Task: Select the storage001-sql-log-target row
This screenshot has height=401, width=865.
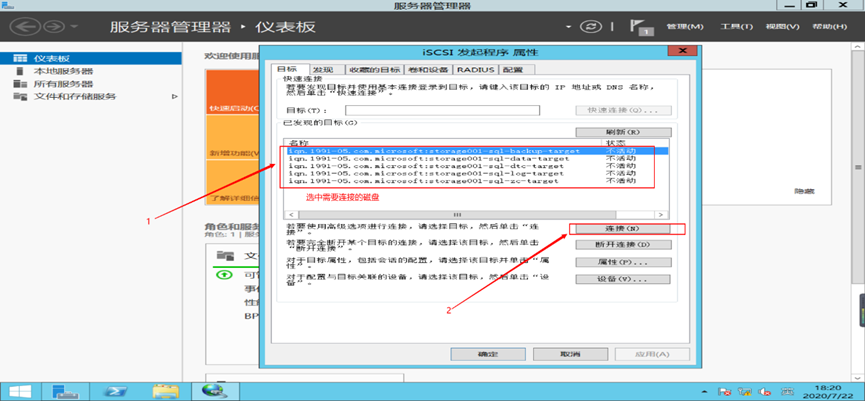Action: pyautogui.click(x=478, y=173)
